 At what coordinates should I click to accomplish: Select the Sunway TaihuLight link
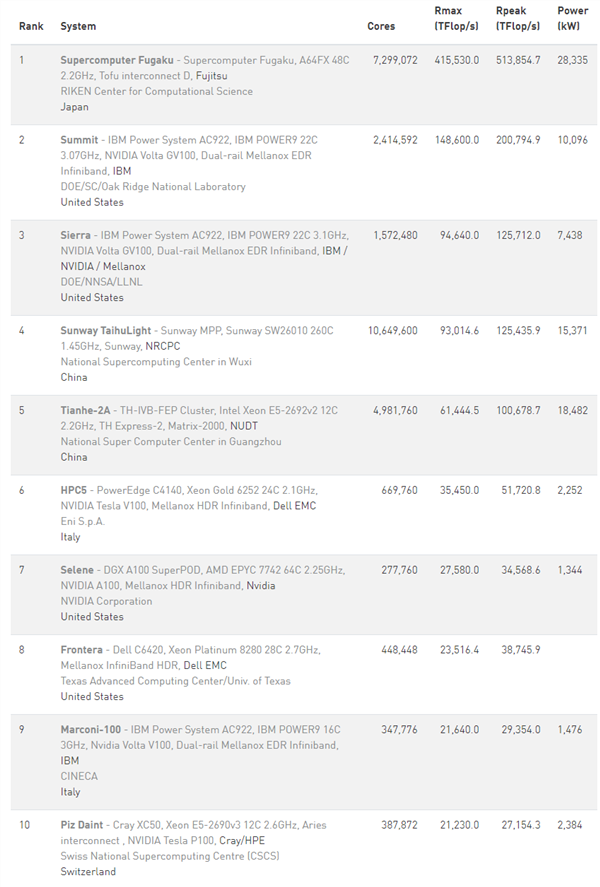pyautogui.click(x=105, y=330)
